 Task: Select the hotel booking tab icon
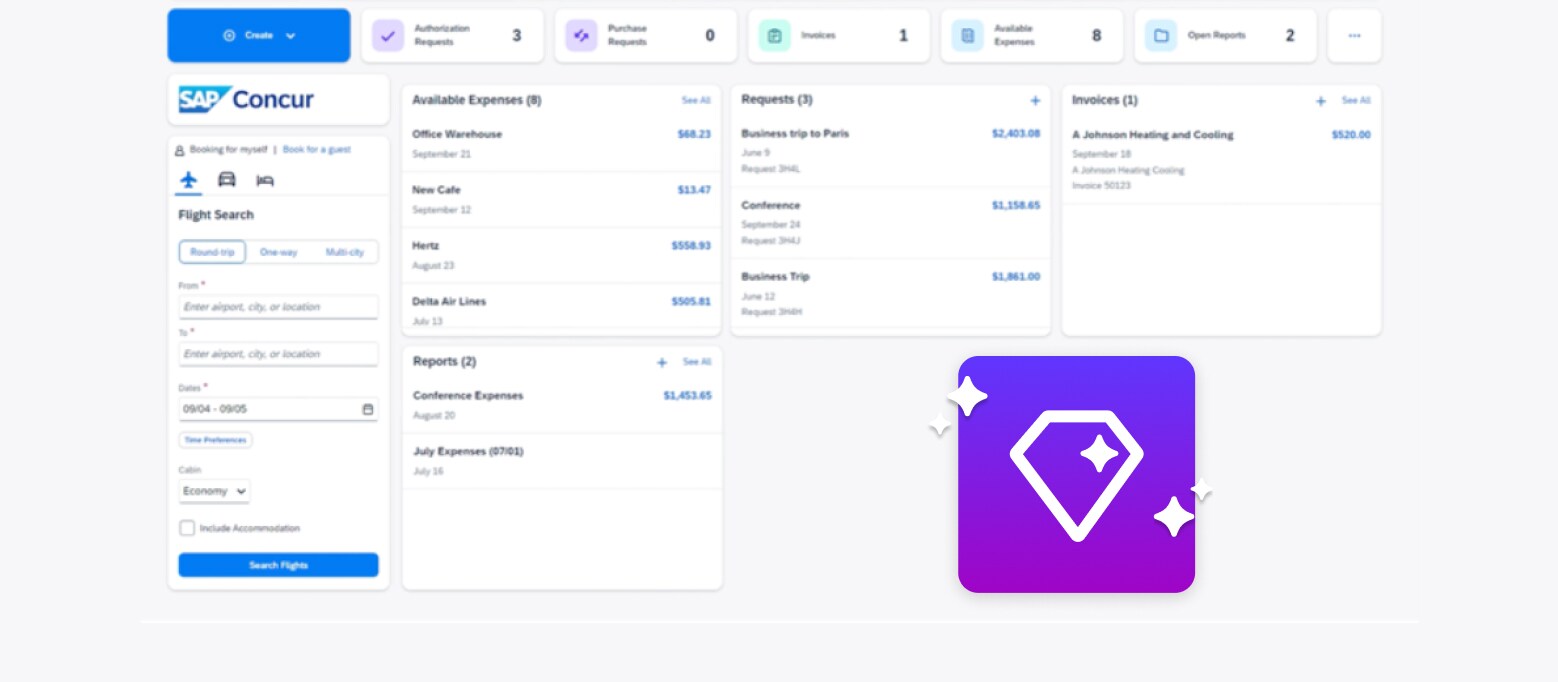click(x=265, y=180)
